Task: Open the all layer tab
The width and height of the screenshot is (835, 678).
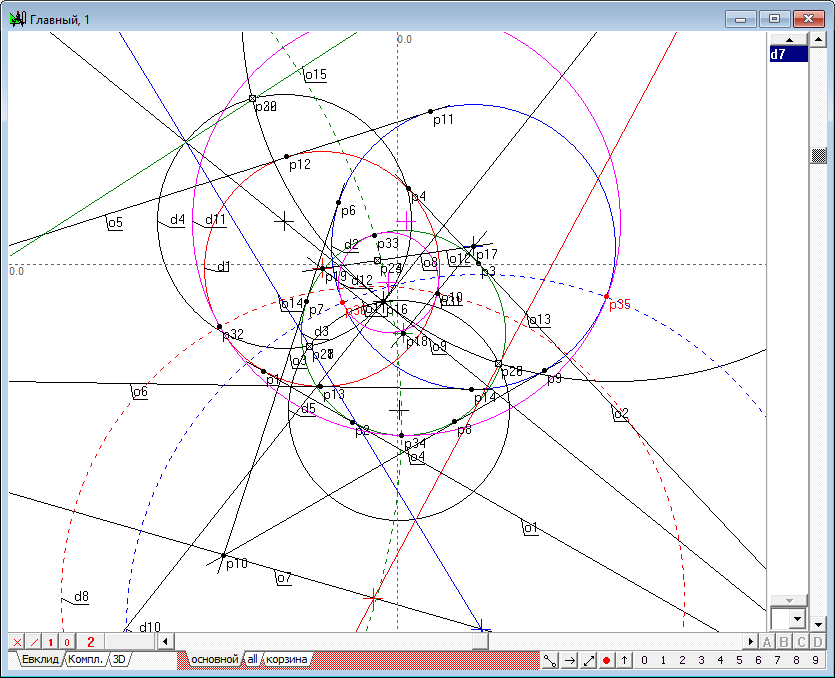Action: [252, 659]
